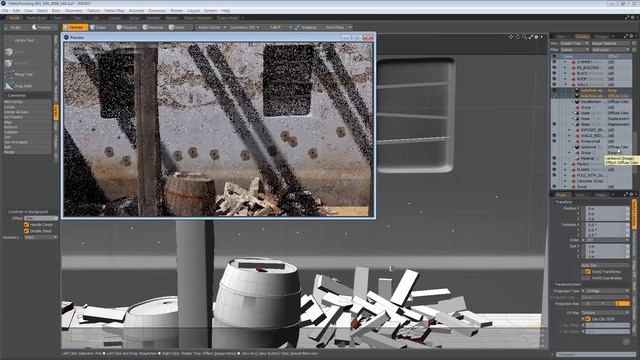640x360 pixels.
Task: Hide the BLACK layer via eye icon
Action: coord(554,73)
